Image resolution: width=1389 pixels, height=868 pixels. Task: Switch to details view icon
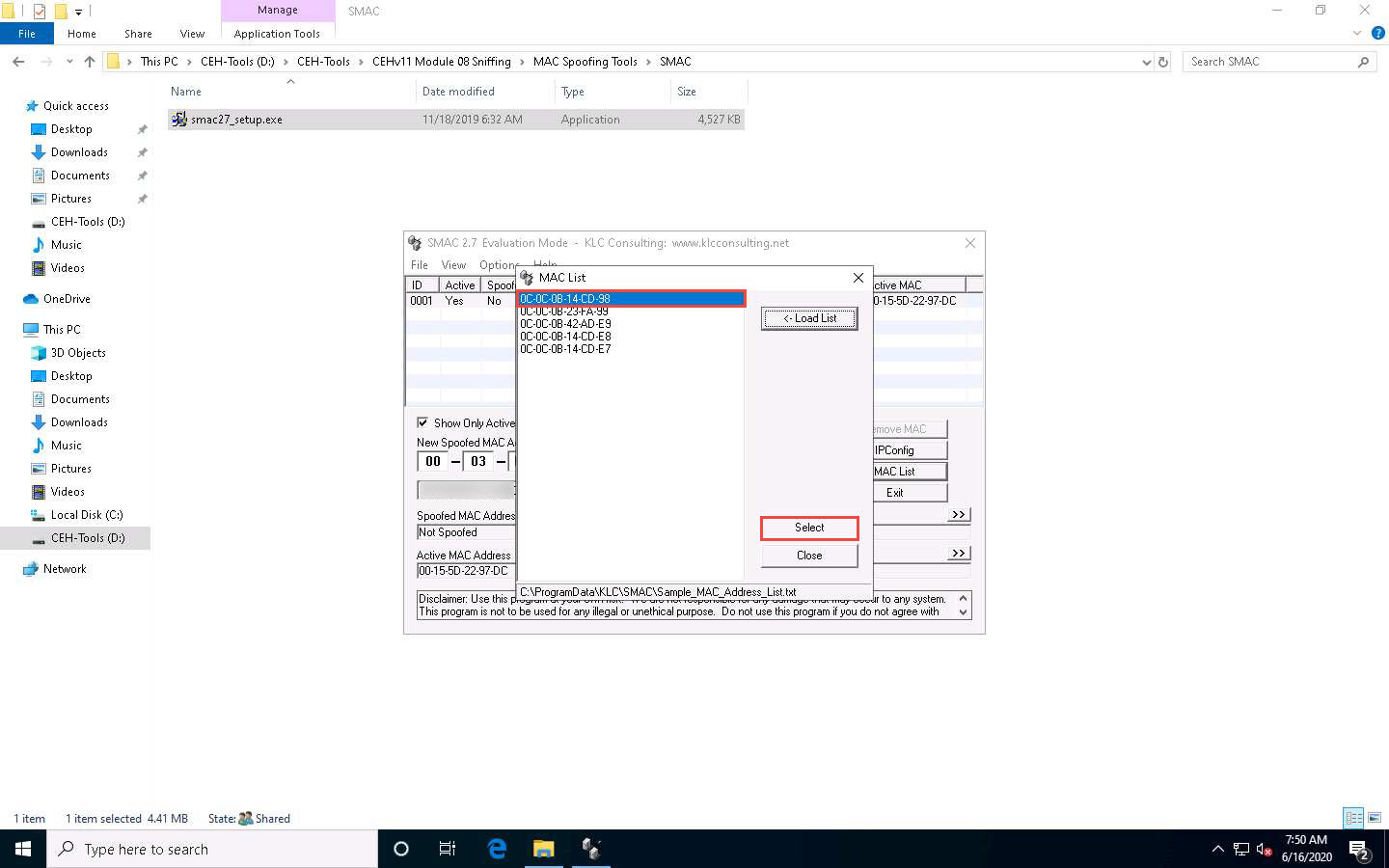pyautogui.click(x=1353, y=818)
